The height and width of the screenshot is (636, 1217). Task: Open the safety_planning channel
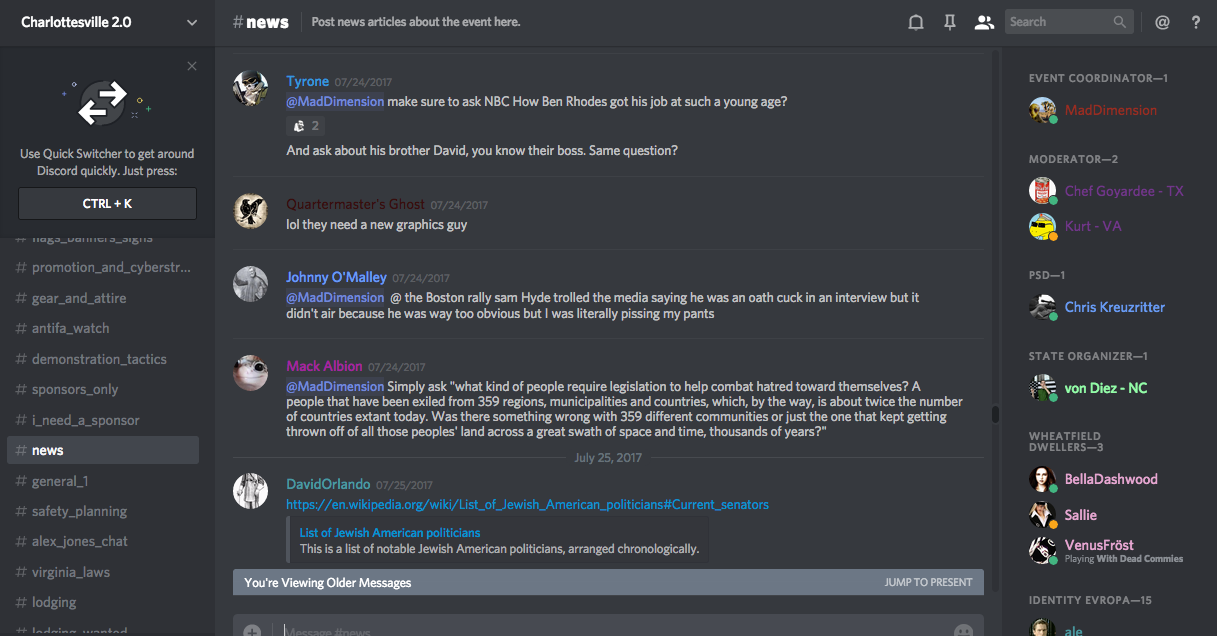pyautogui.click(x=80, y=511)
